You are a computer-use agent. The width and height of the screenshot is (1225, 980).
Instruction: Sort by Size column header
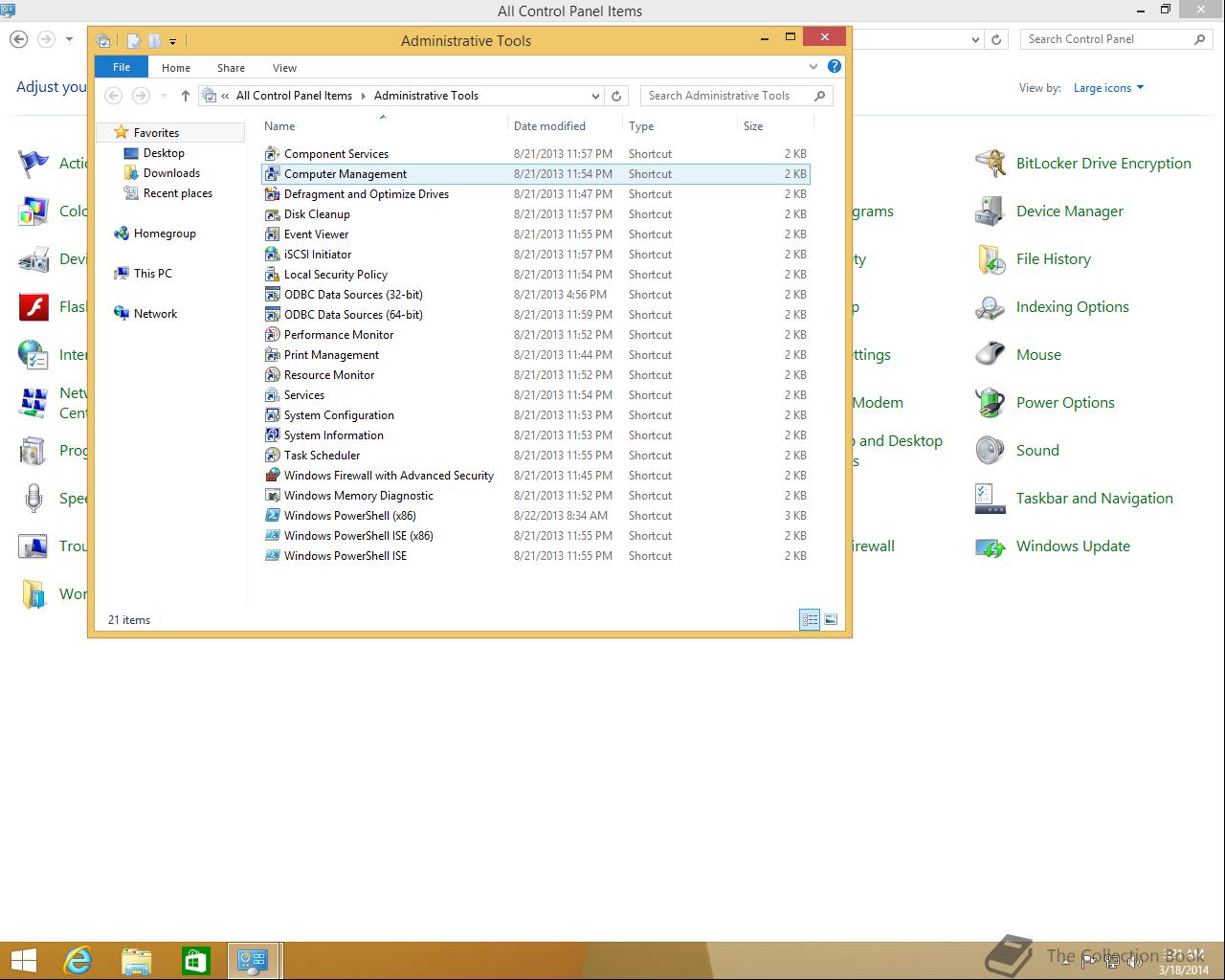775,125
